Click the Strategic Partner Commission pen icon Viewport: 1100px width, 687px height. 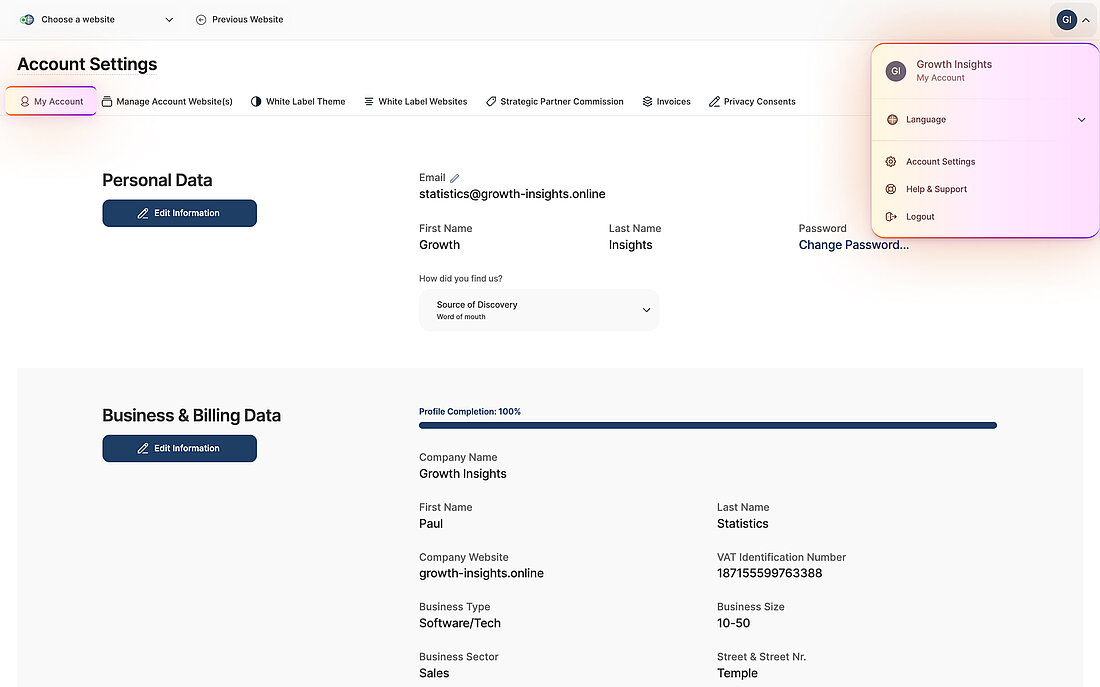[491, 101]
